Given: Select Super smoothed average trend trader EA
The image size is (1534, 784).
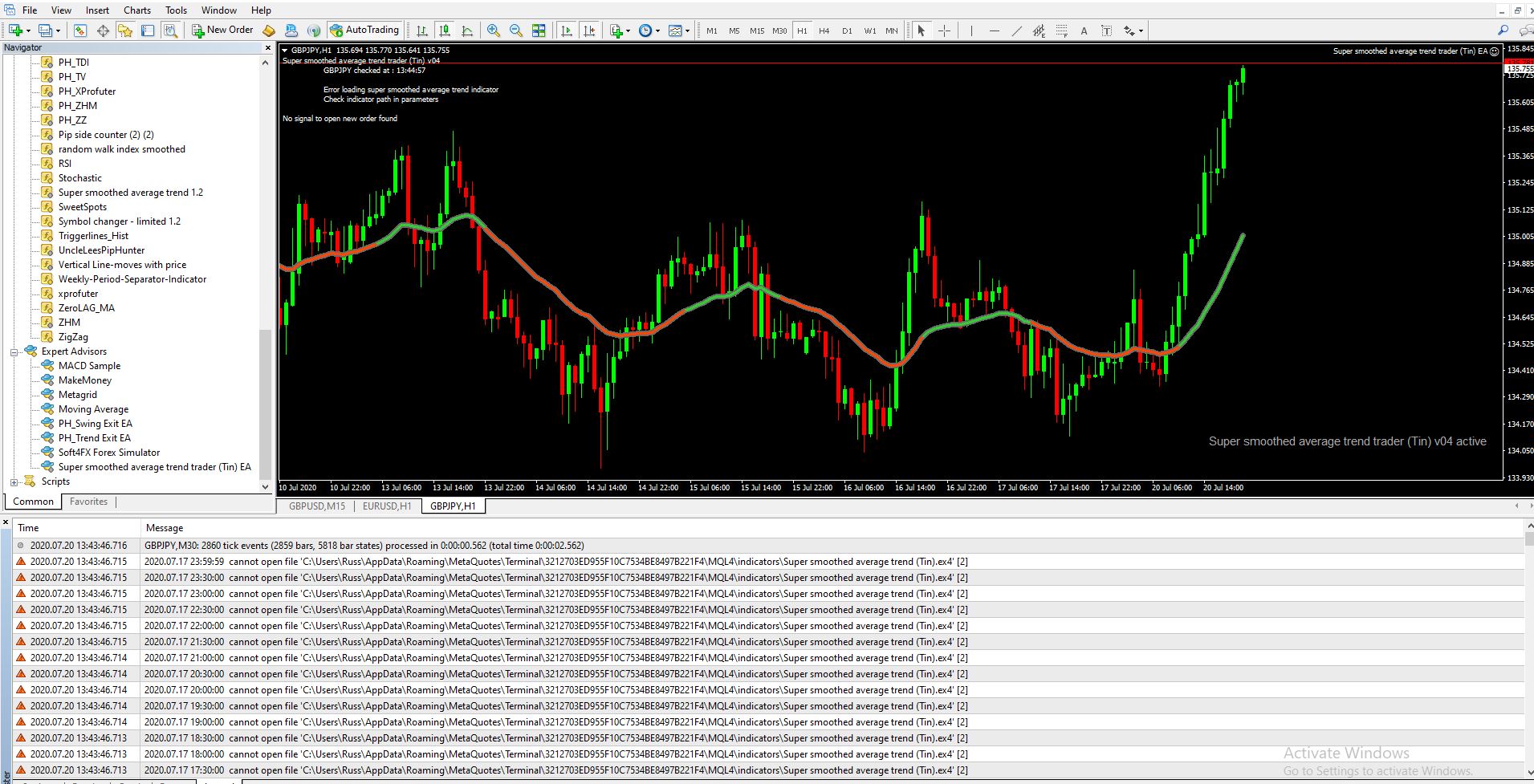Looking at the screenshot, I should pyautogui.click(x=154, y=467).
